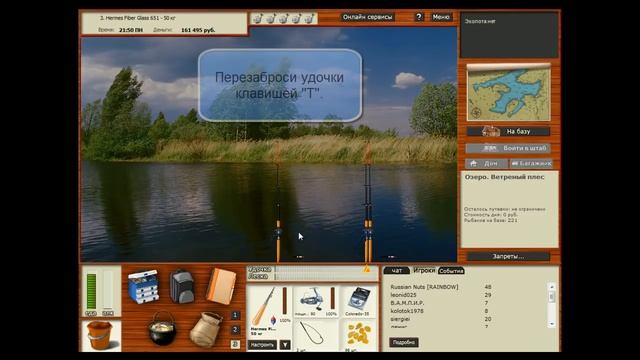Switch to the События tab
Viewport: 640px width, 360px height.
(x=451, y=271)
